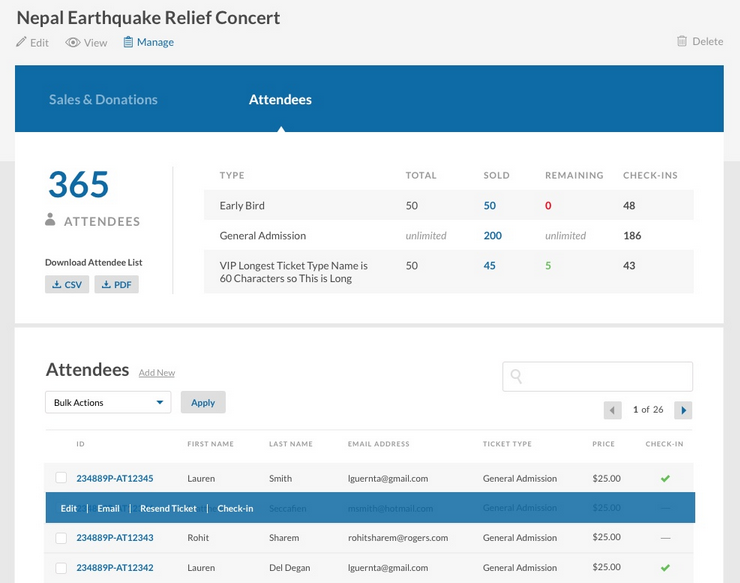740x583 pixels.
Task: Click the Add New attendee link
Action: point(157,373)
